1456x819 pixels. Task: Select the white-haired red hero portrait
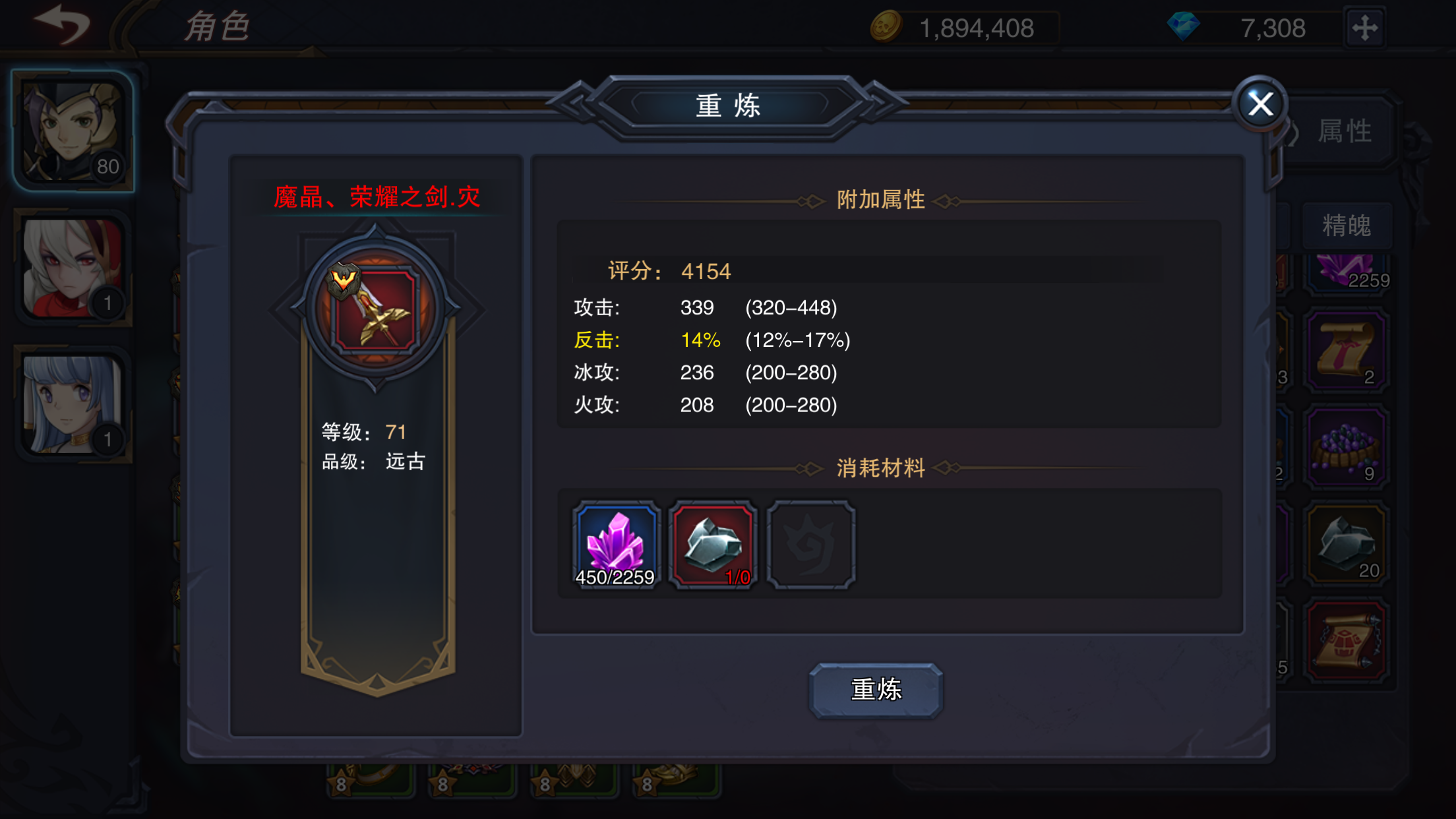[x=73, y=268]
